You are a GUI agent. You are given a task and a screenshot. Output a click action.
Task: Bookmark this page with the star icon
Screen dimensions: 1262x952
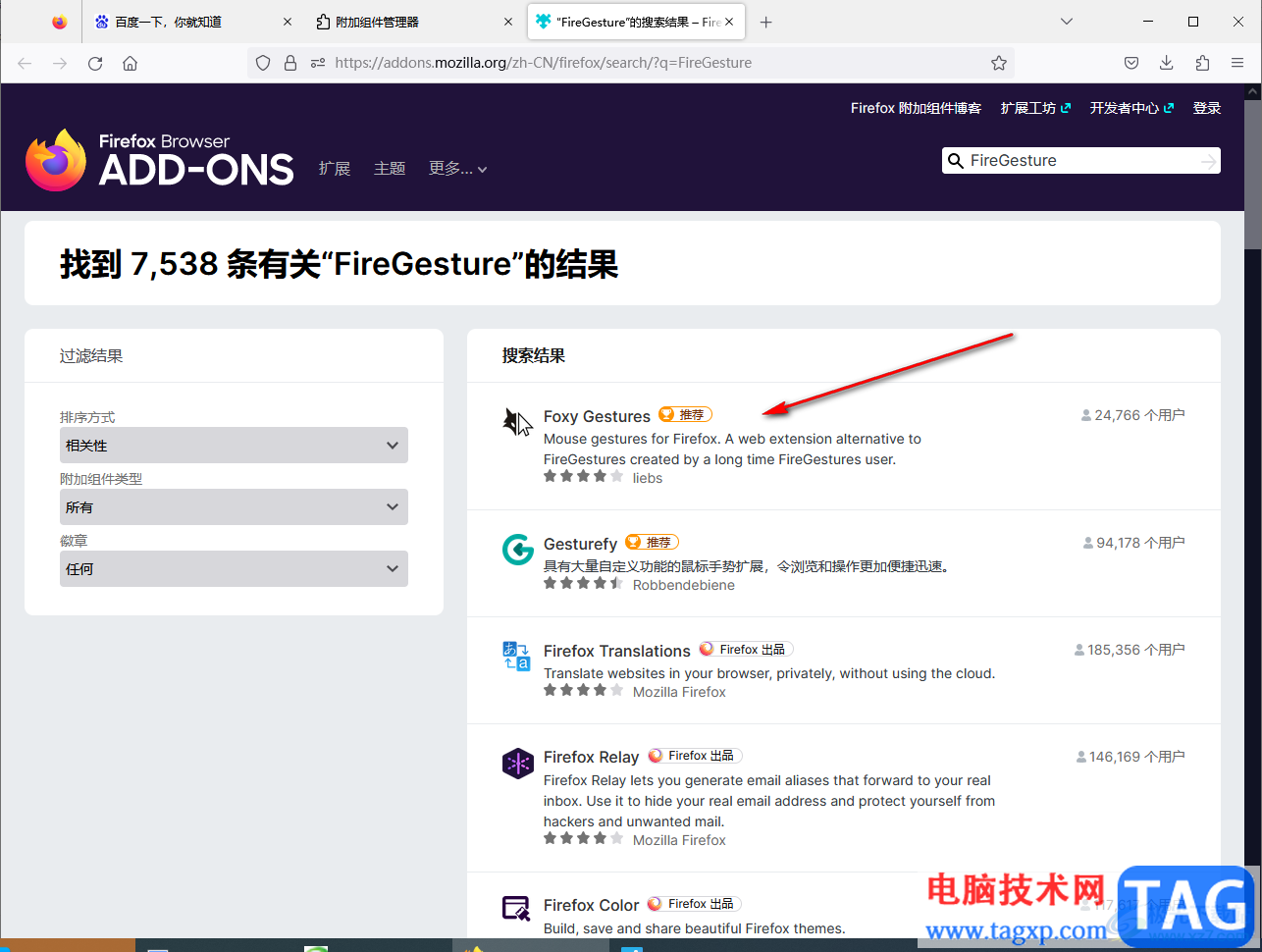(999, 63)
